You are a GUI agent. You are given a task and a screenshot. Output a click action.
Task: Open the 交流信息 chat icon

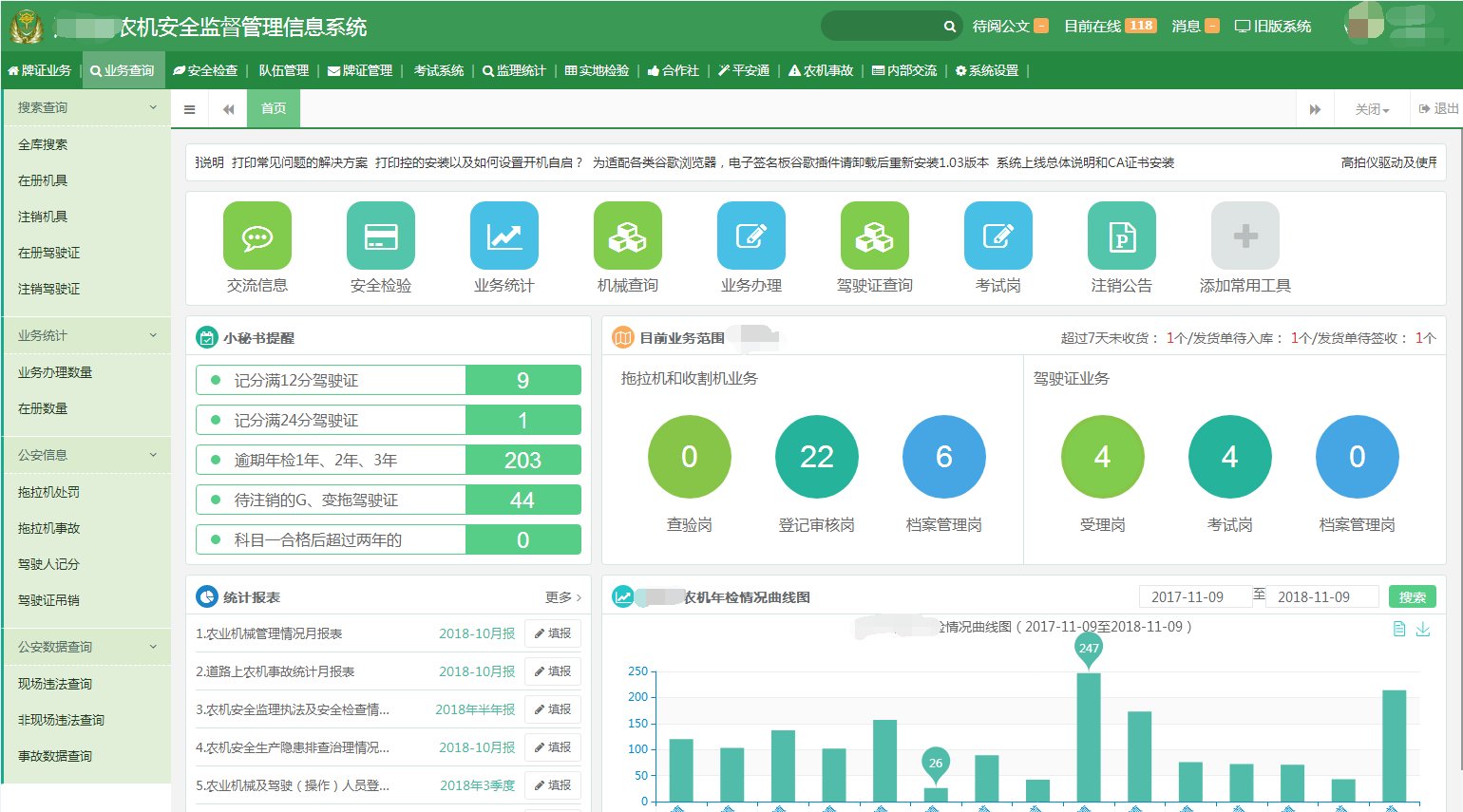[256, 236]
